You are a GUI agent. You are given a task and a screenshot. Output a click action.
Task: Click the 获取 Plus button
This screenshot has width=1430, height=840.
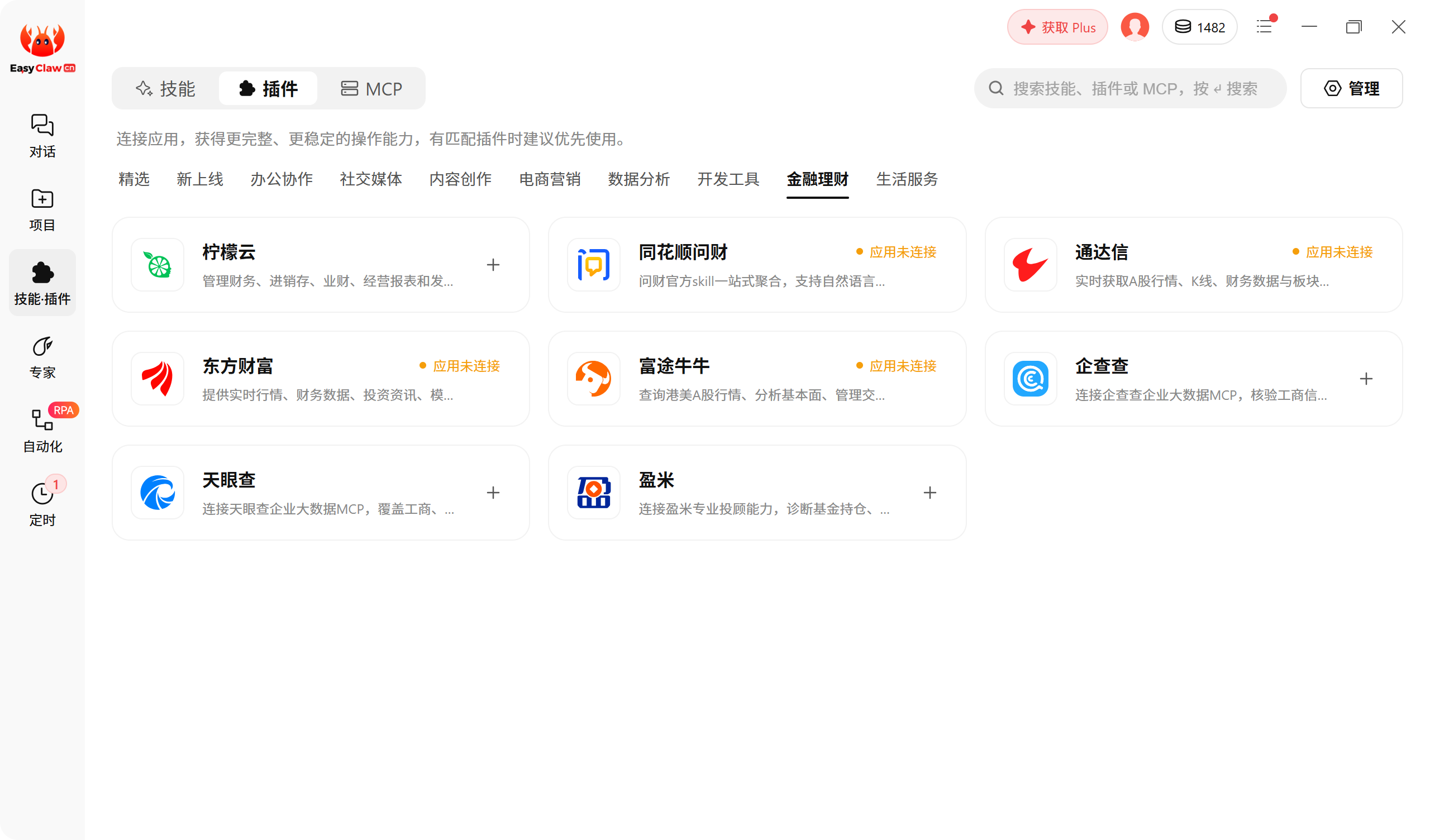[1057, 27]
